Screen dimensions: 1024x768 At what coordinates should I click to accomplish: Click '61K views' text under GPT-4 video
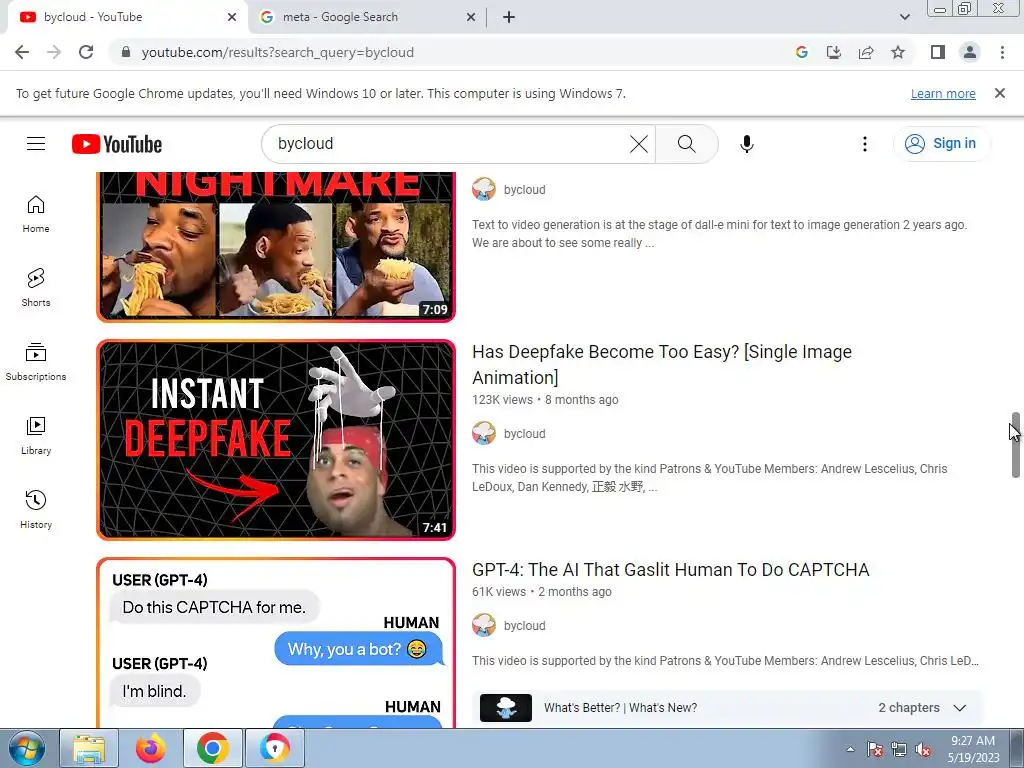click(499, 592)
